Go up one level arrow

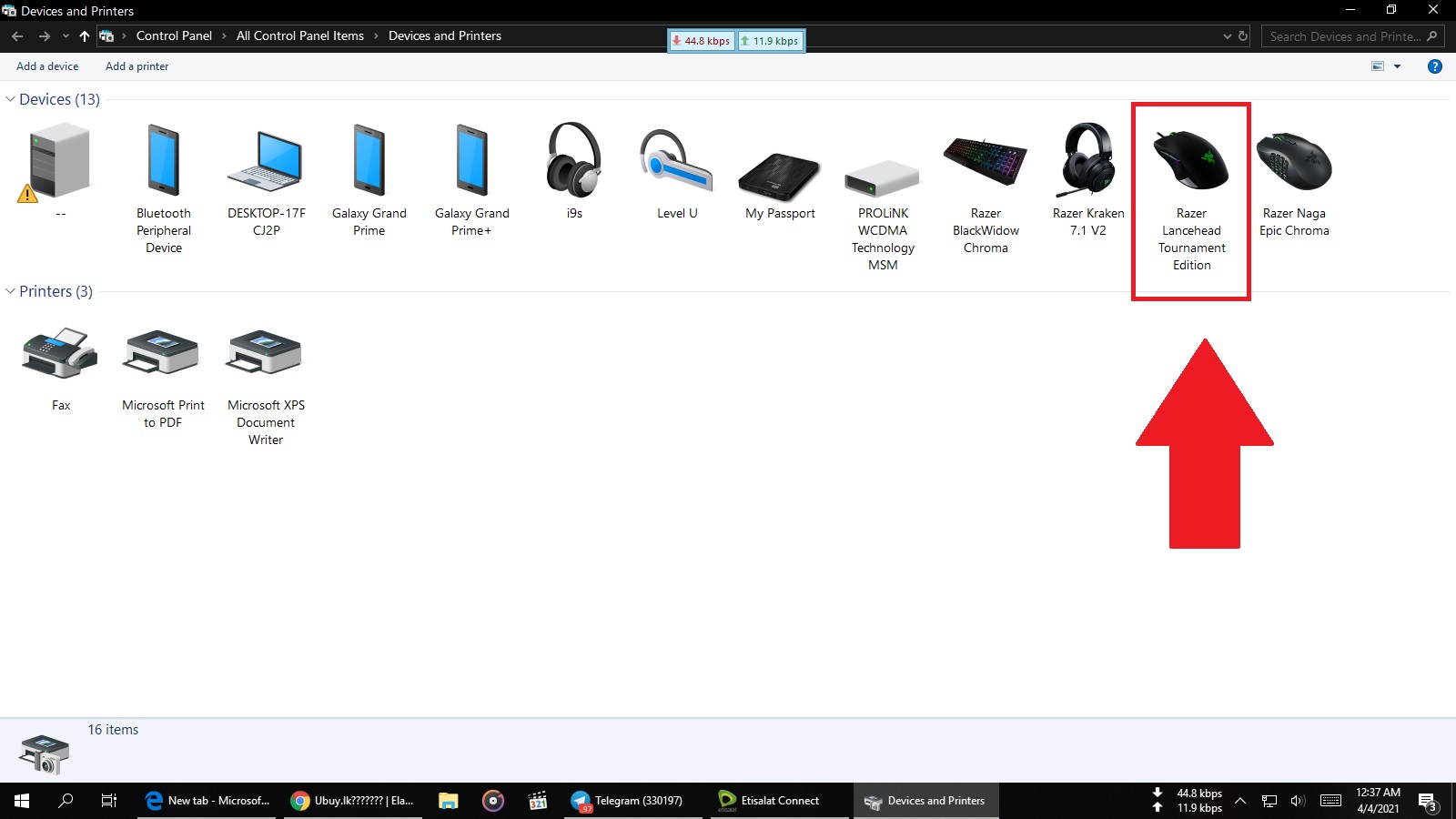click(x=85, y=36)
